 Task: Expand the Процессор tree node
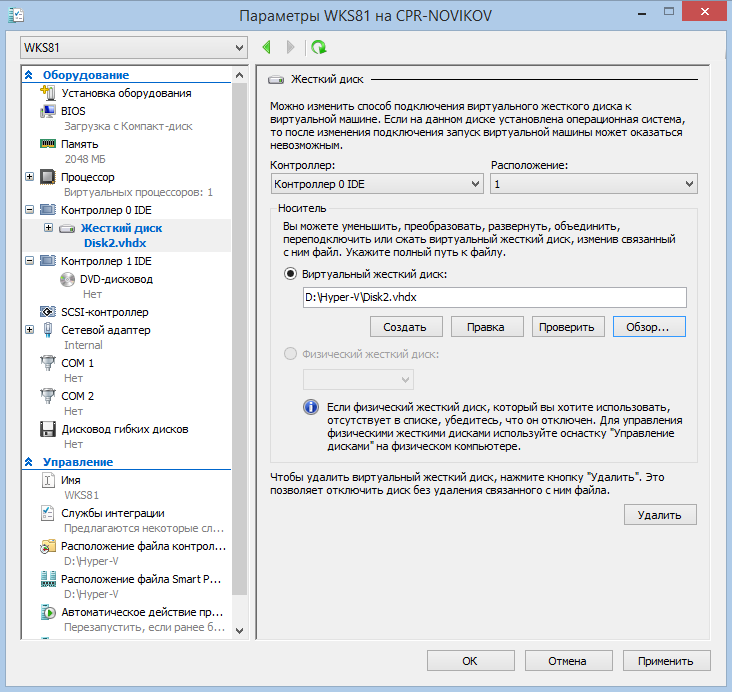[x=29, y=178]
